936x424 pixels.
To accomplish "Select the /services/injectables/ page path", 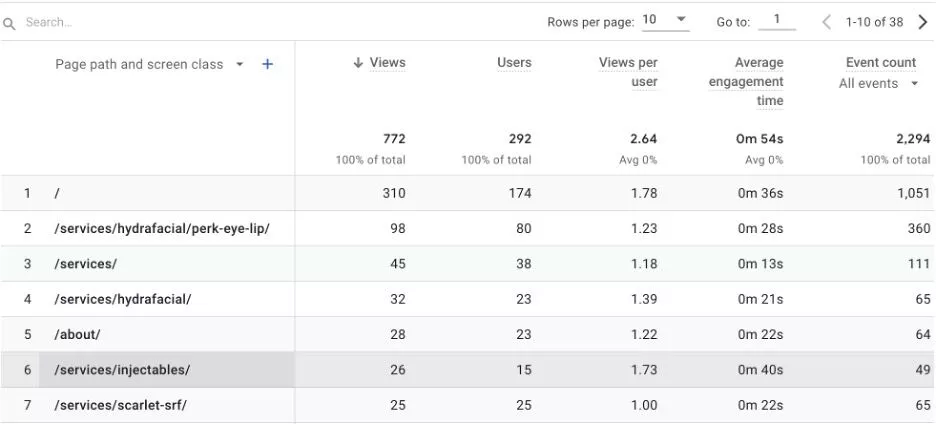I will coord(122,370).
